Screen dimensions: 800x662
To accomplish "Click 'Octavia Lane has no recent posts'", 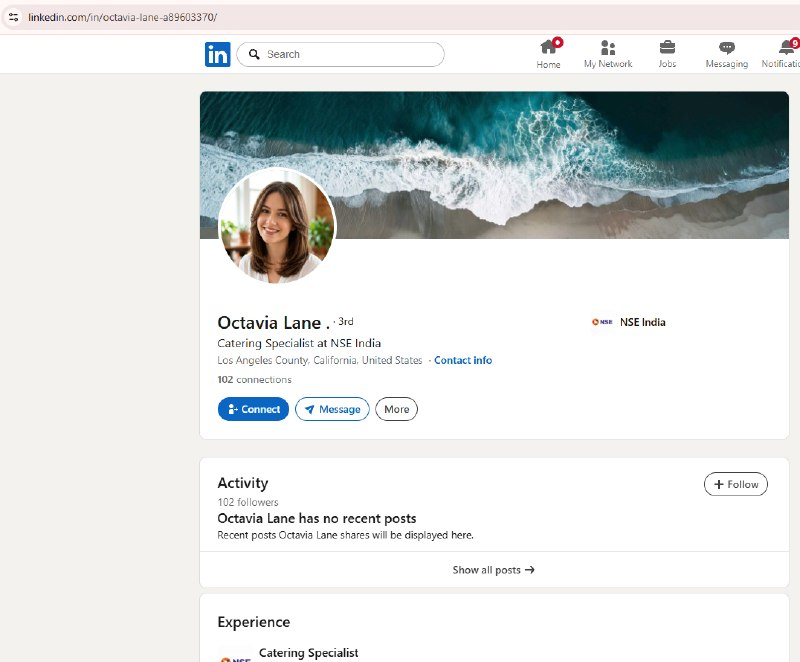I will point(317,518).
